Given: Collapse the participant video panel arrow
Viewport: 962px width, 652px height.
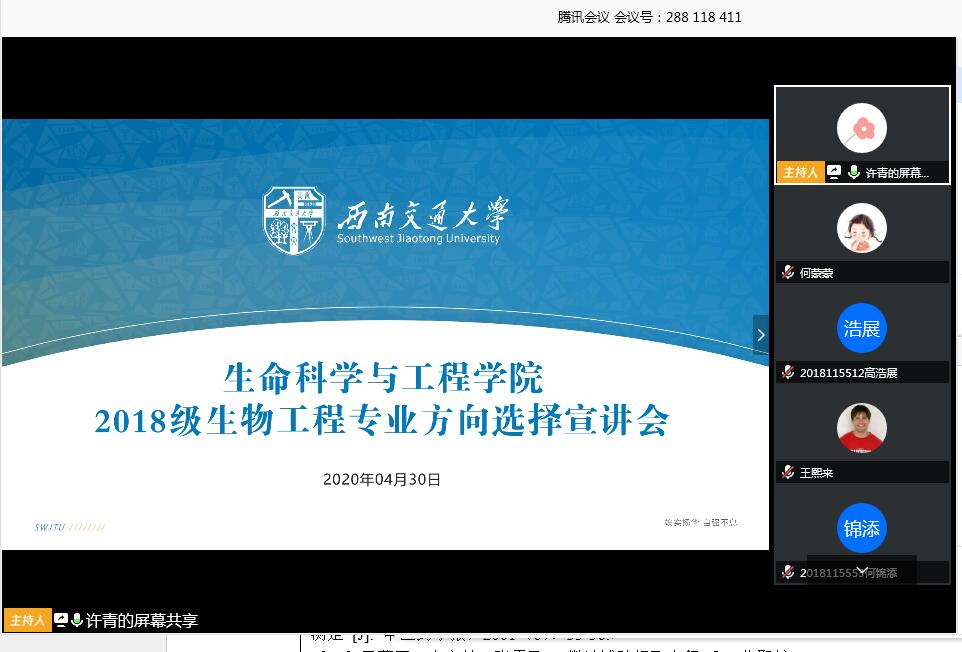Looking at the screenshot, I should (761, 335).
